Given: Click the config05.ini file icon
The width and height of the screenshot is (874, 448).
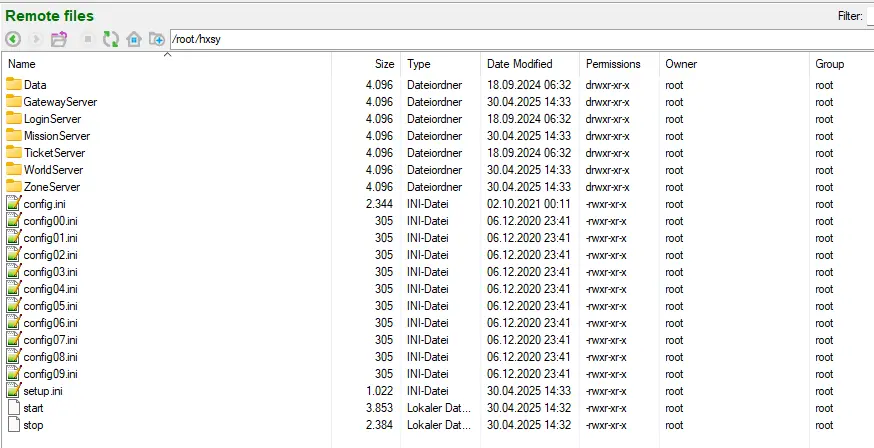Looking at the screenshot, I should [x=14, y=306].
